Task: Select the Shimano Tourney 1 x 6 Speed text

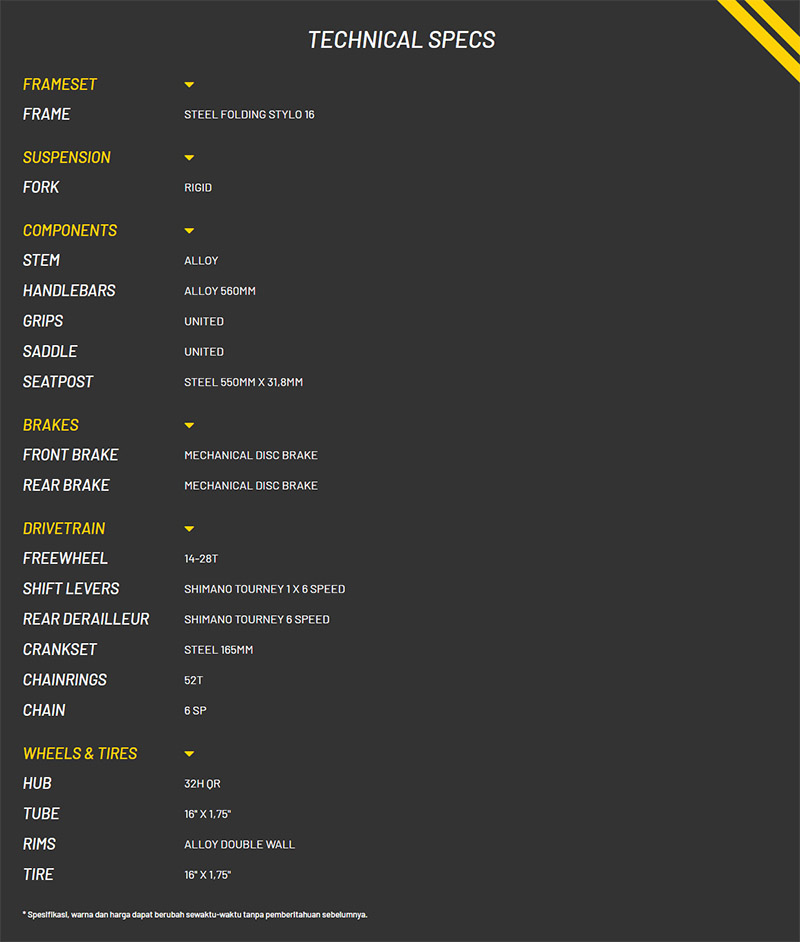Action: click(264, 589)
